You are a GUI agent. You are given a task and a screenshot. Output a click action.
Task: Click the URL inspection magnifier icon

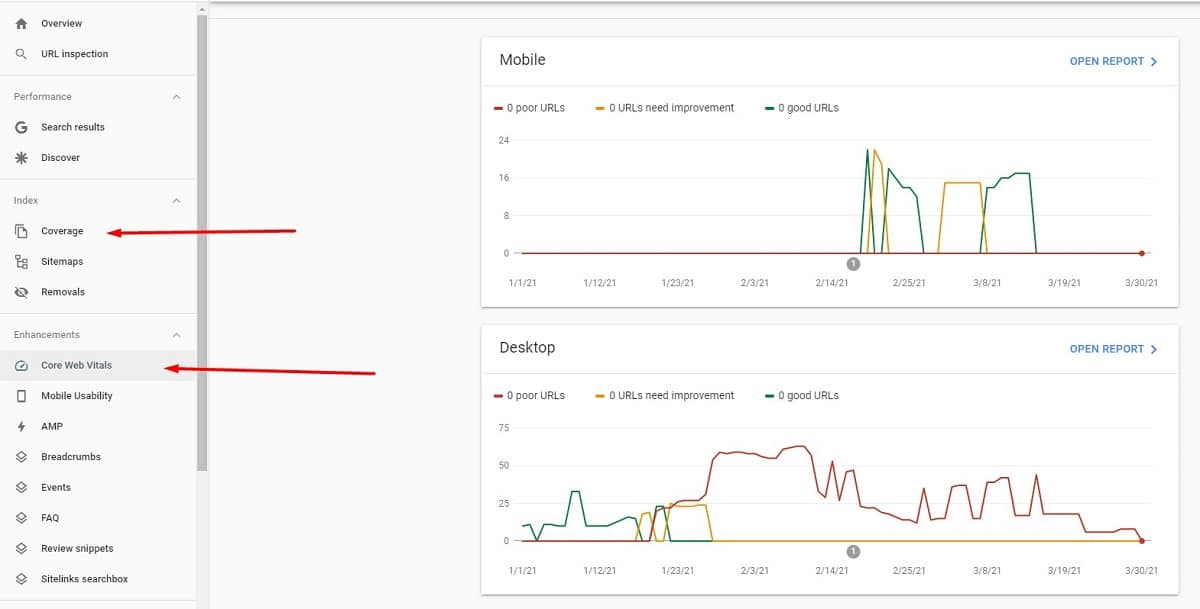(21, 54)
